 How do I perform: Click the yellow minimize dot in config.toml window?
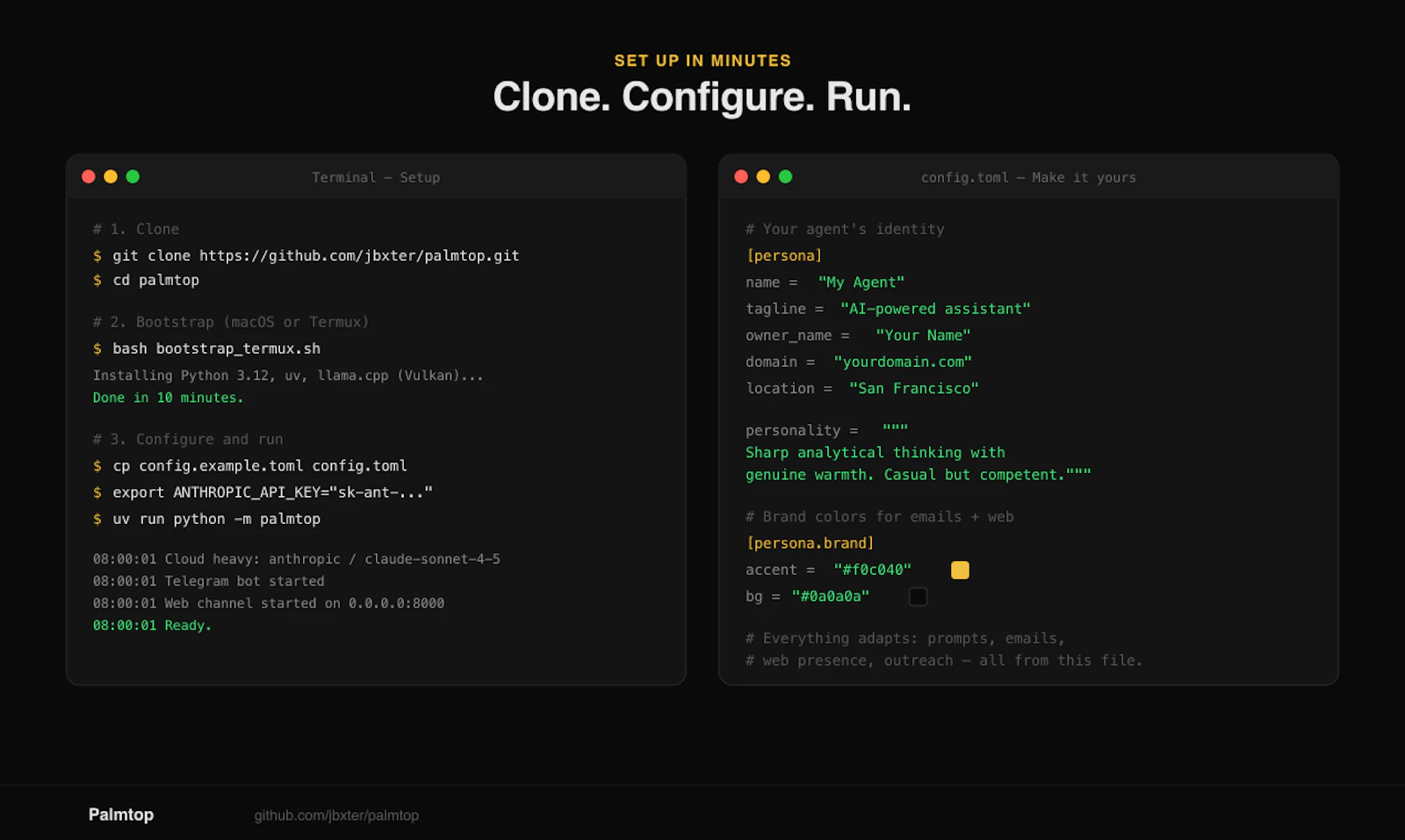(763, 176)
